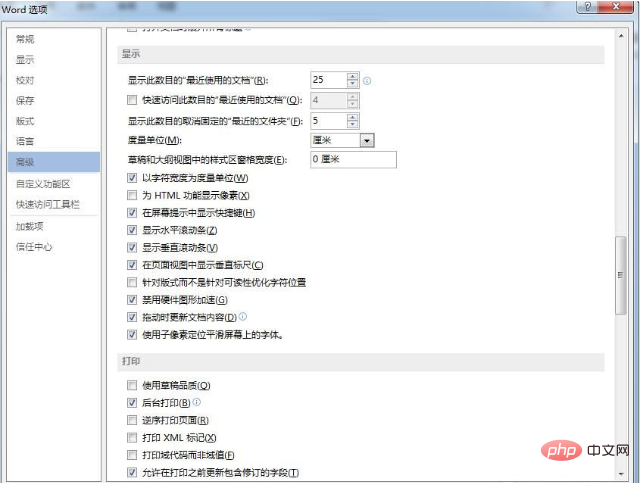Click info icon next to 后台打印

pyautogui.click(x=197, y=402)
